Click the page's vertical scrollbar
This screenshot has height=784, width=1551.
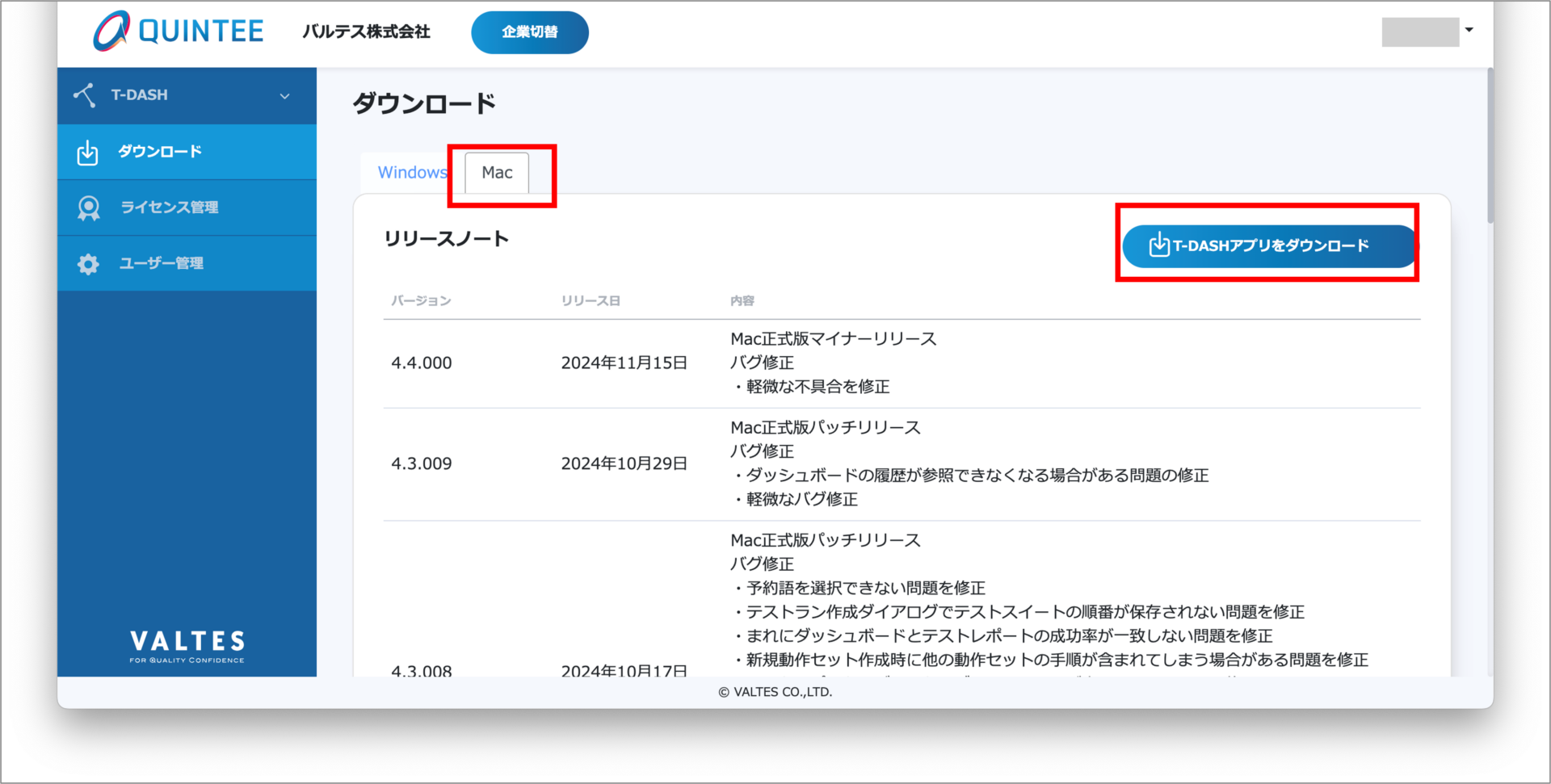(x=1490, y=145)
